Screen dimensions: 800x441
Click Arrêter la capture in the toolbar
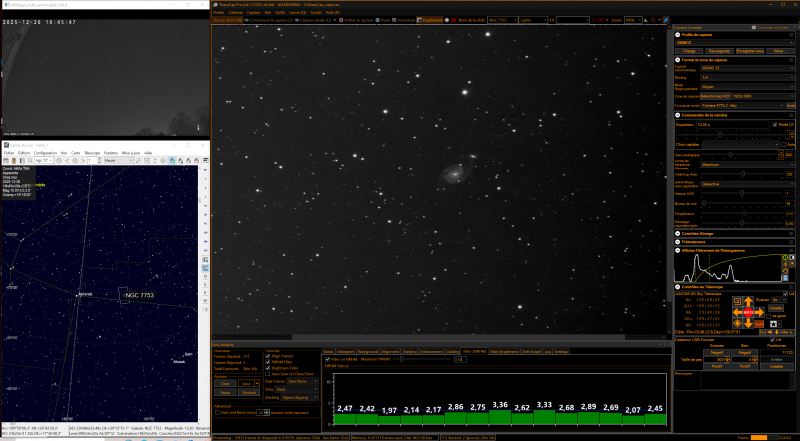coord(356,20)
